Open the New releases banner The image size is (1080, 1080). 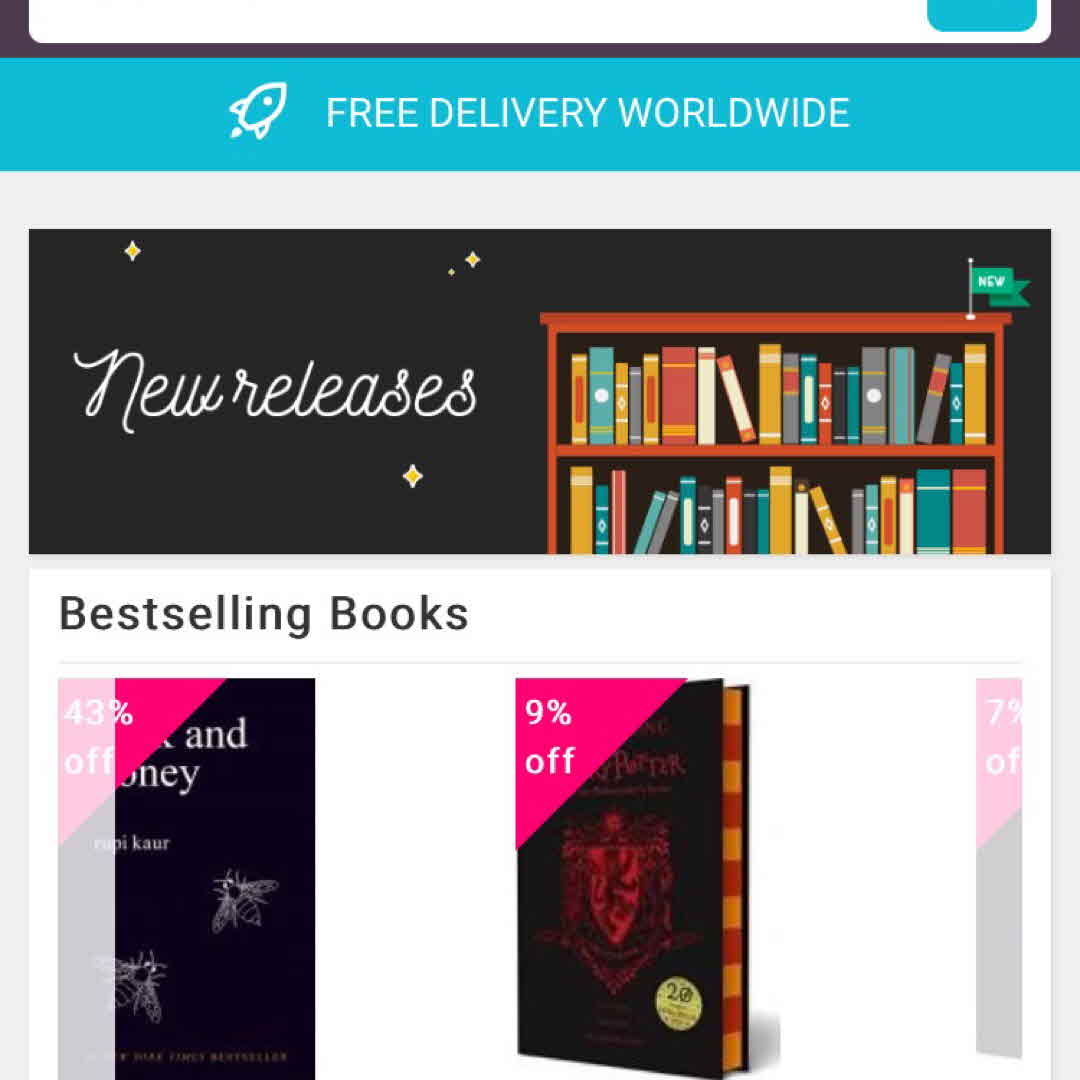tap(540, 391)
